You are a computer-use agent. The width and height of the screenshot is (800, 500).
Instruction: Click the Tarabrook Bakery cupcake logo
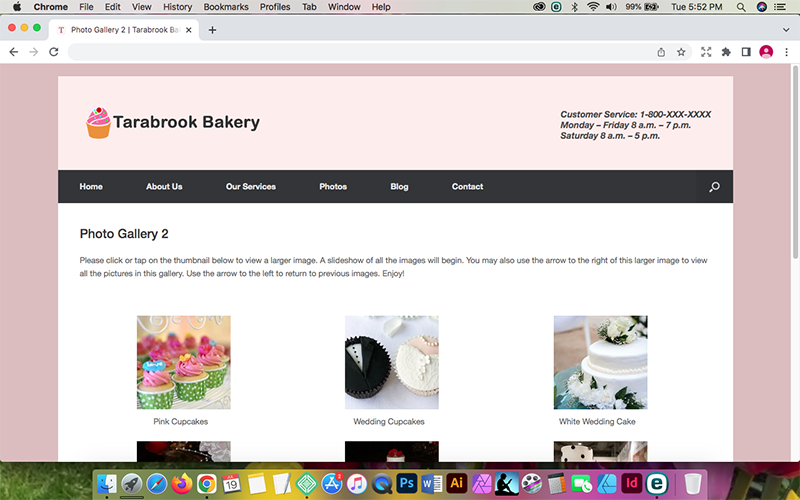click(98, 122)
